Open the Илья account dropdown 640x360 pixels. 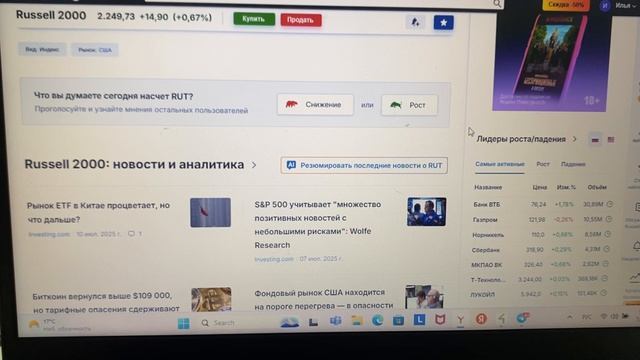pos(625,5)
